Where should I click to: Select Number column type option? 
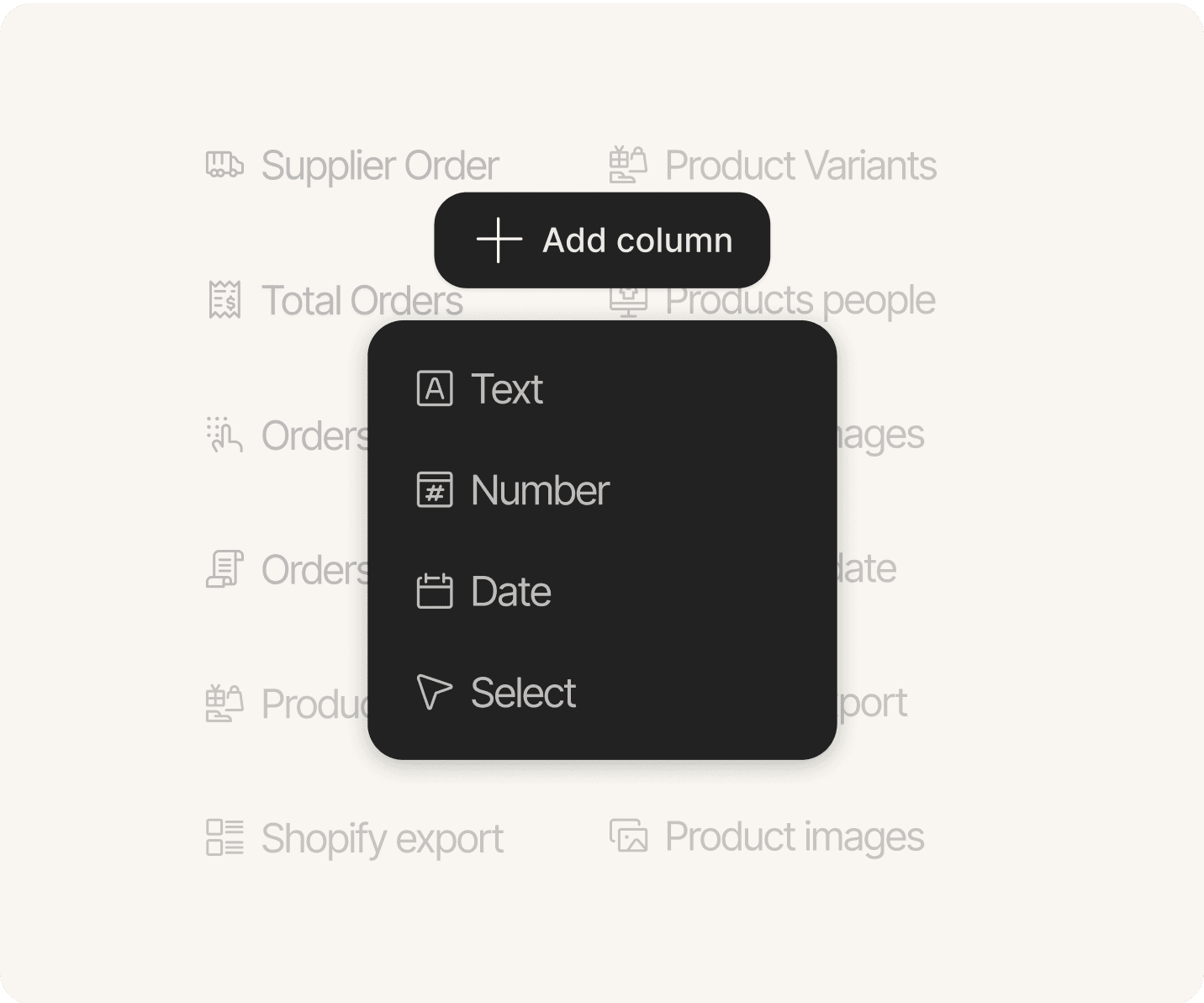tap(540, 490)
